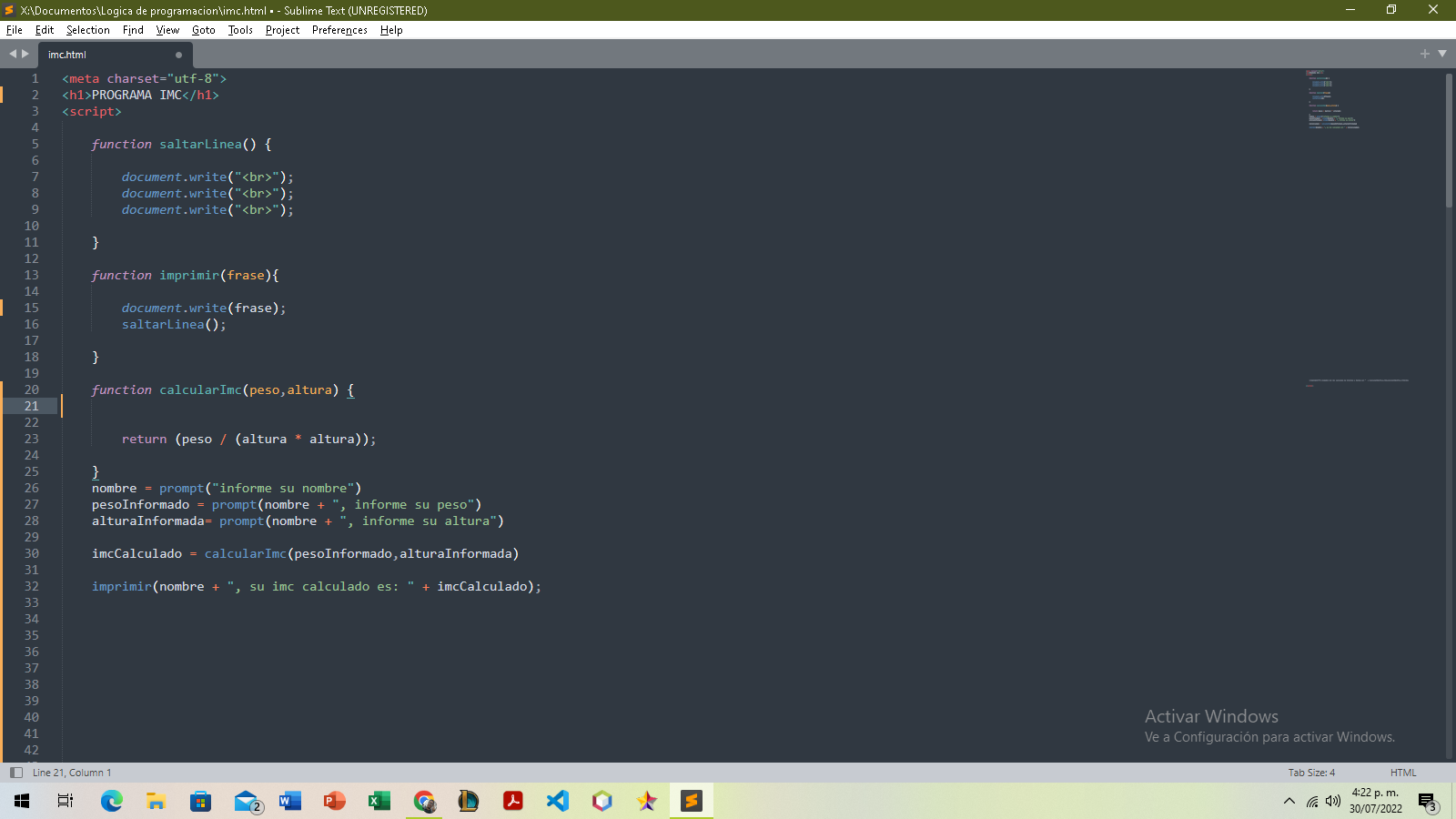Click the Sublime Text taskbar icon
Image resolution: width=1456 pixels, height=819 pixels.
692,801
